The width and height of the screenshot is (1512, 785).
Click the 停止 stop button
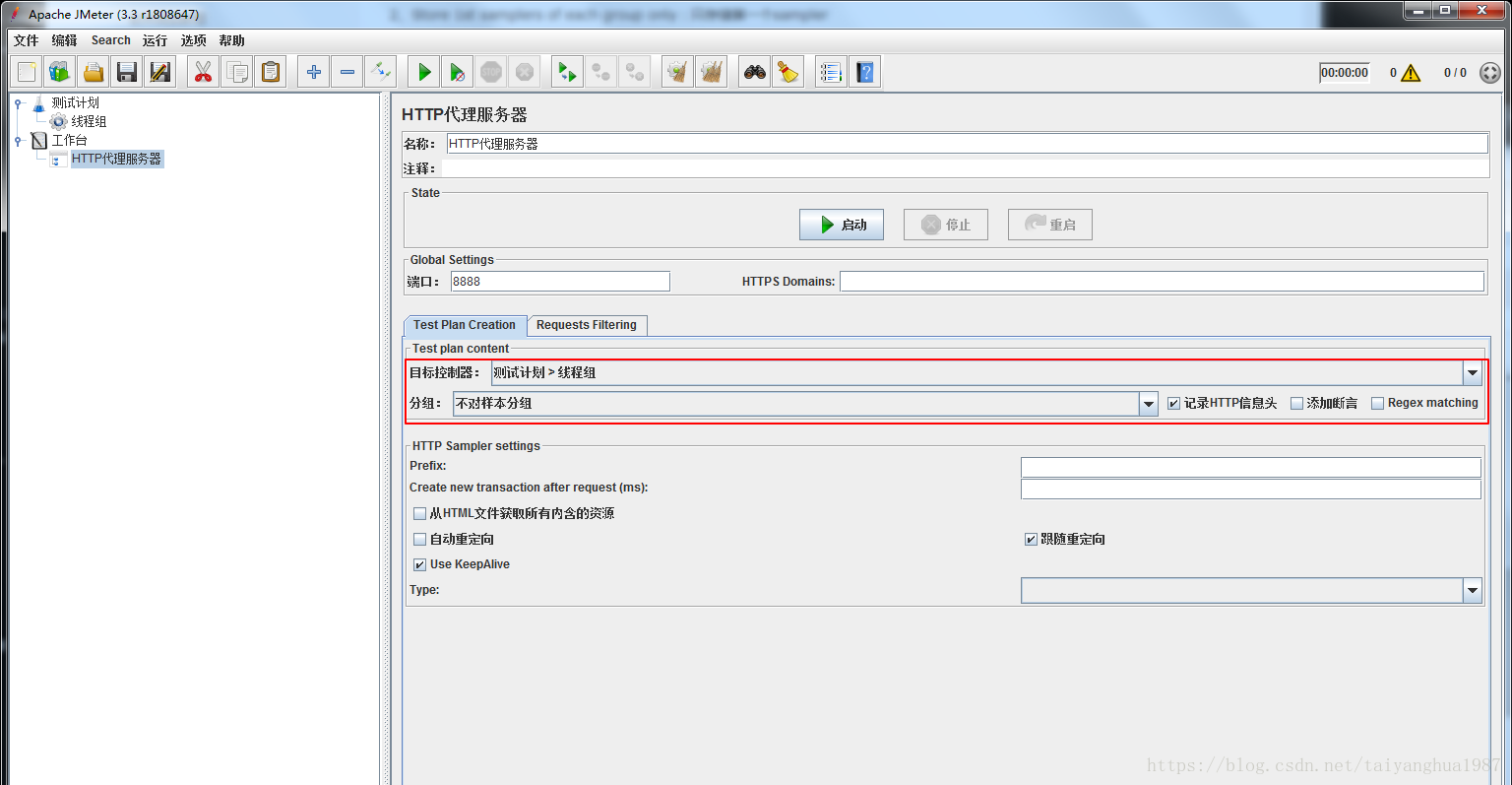946,225
